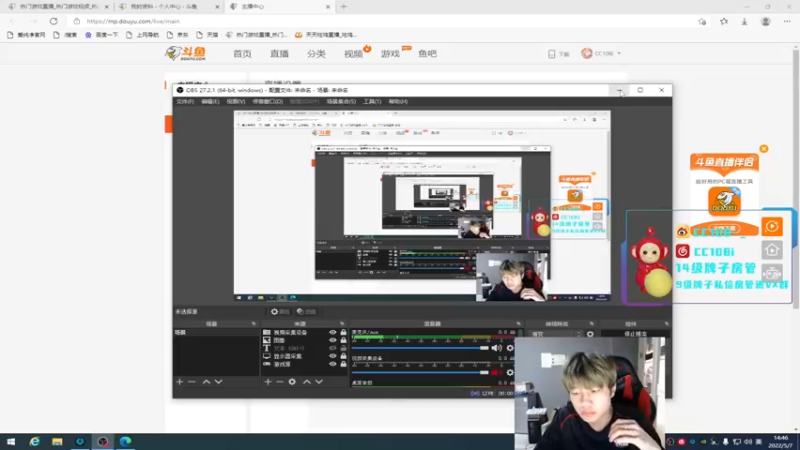Add a new scene with the plus button
This screenshot has width=800, height=450.
click(x=180, y=382)
